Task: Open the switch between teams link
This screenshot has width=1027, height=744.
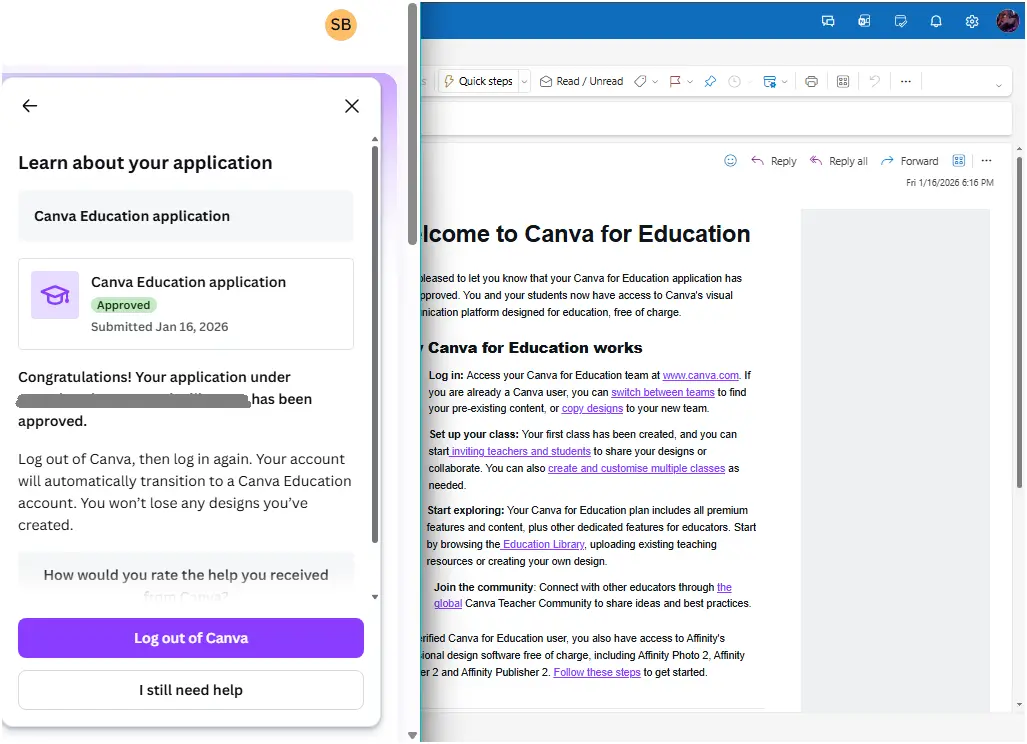Action: tap(663, 392)
